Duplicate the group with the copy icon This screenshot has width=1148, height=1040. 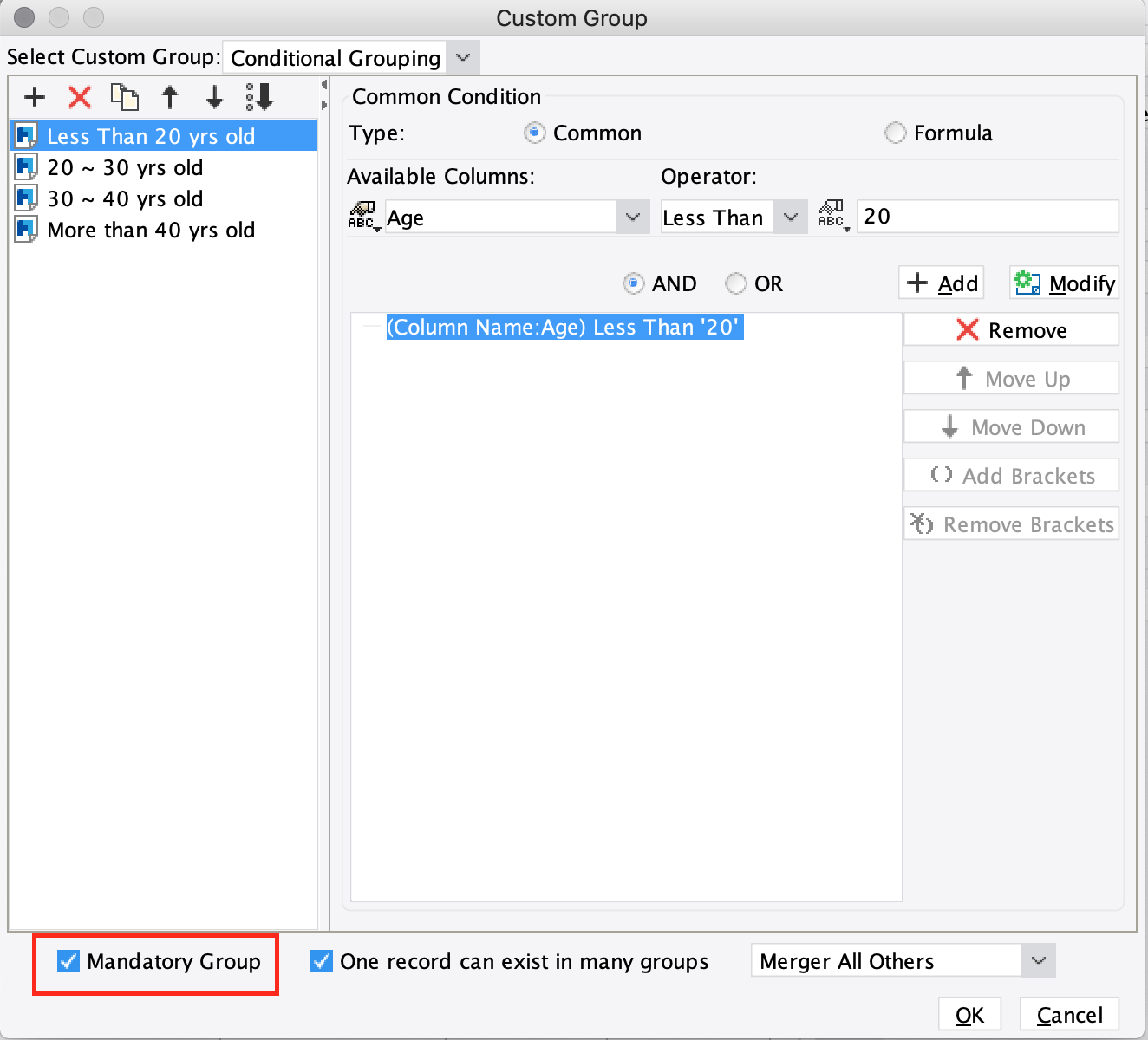tap(124, 97)
